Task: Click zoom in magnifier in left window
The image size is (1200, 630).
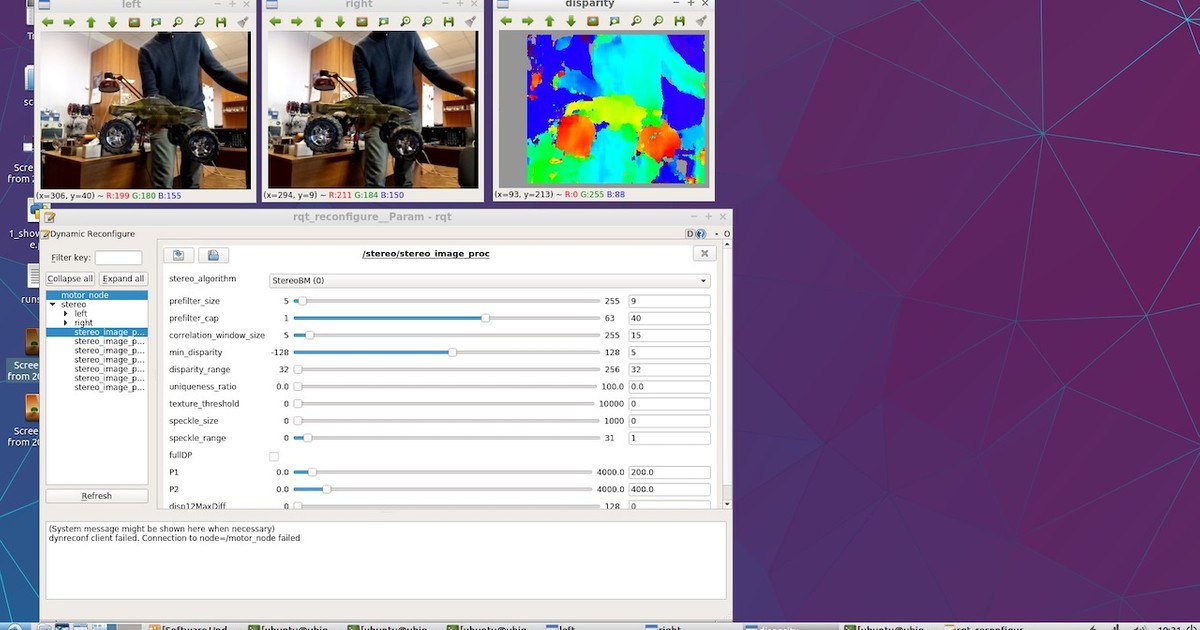Action: coord(178,21)
